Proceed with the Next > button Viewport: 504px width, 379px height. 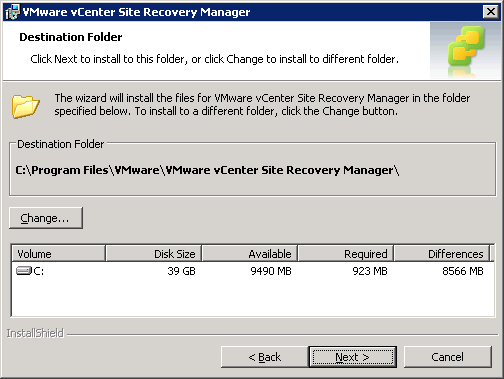(353, 357)
